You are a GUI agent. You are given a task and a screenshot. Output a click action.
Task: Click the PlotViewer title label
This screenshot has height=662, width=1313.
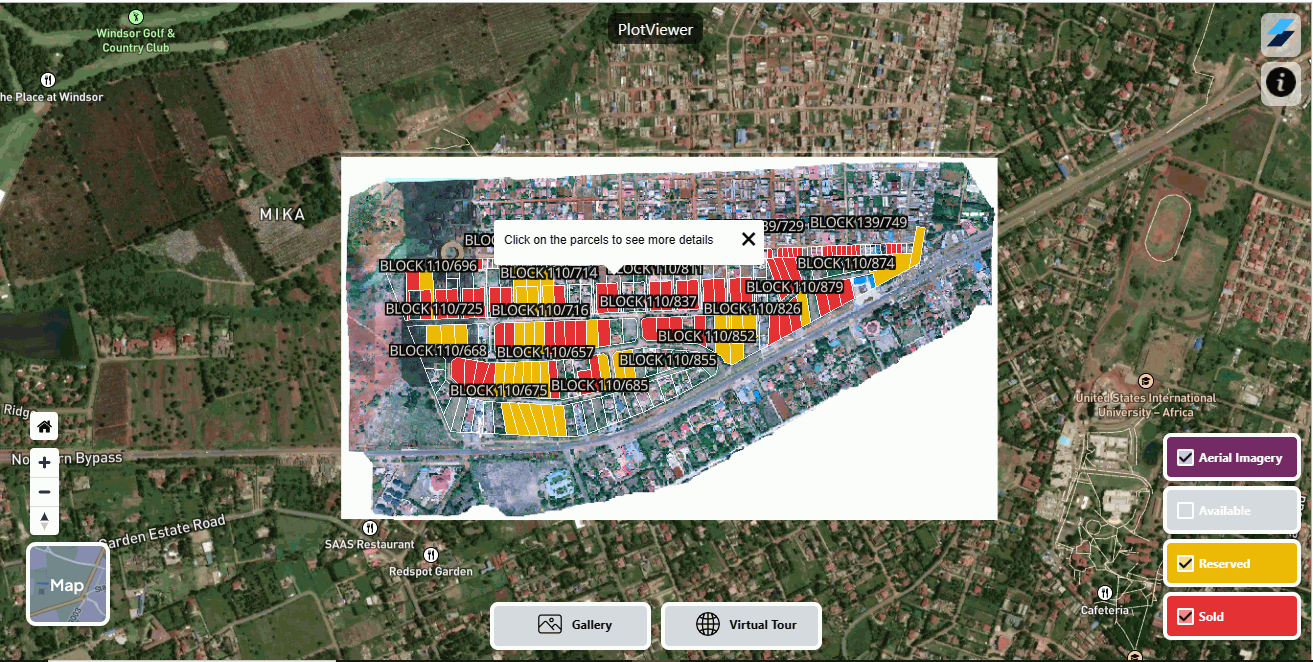pyautogui.click(x=655, y=30)
